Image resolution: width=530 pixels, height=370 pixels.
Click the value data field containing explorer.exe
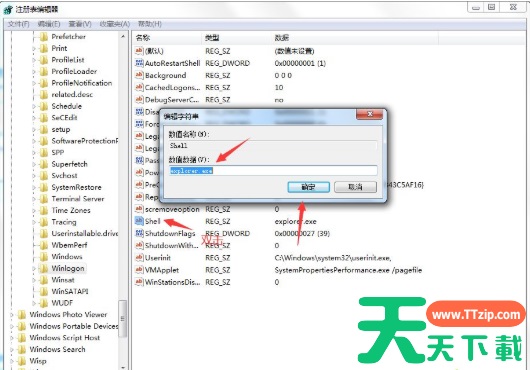pyautogui.click(x=273, y=171)
